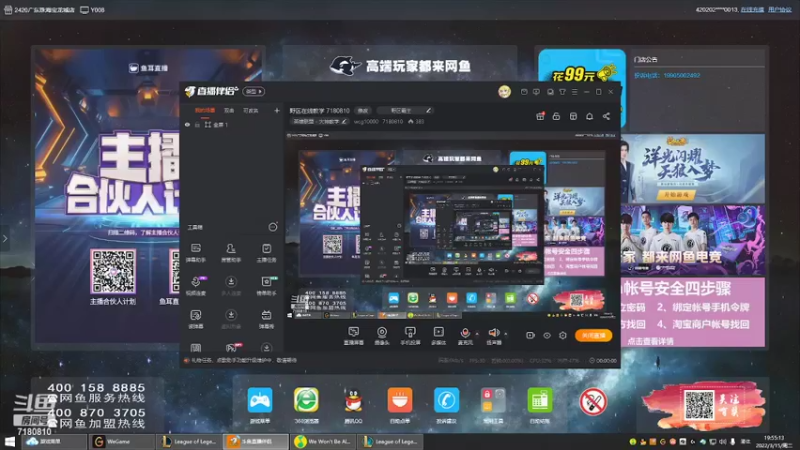The width and height of the screenshot is (800, 450).
Task: Open the shirt skin icon in the title bar
Action: pyautogui.click(x=562, y=92)
